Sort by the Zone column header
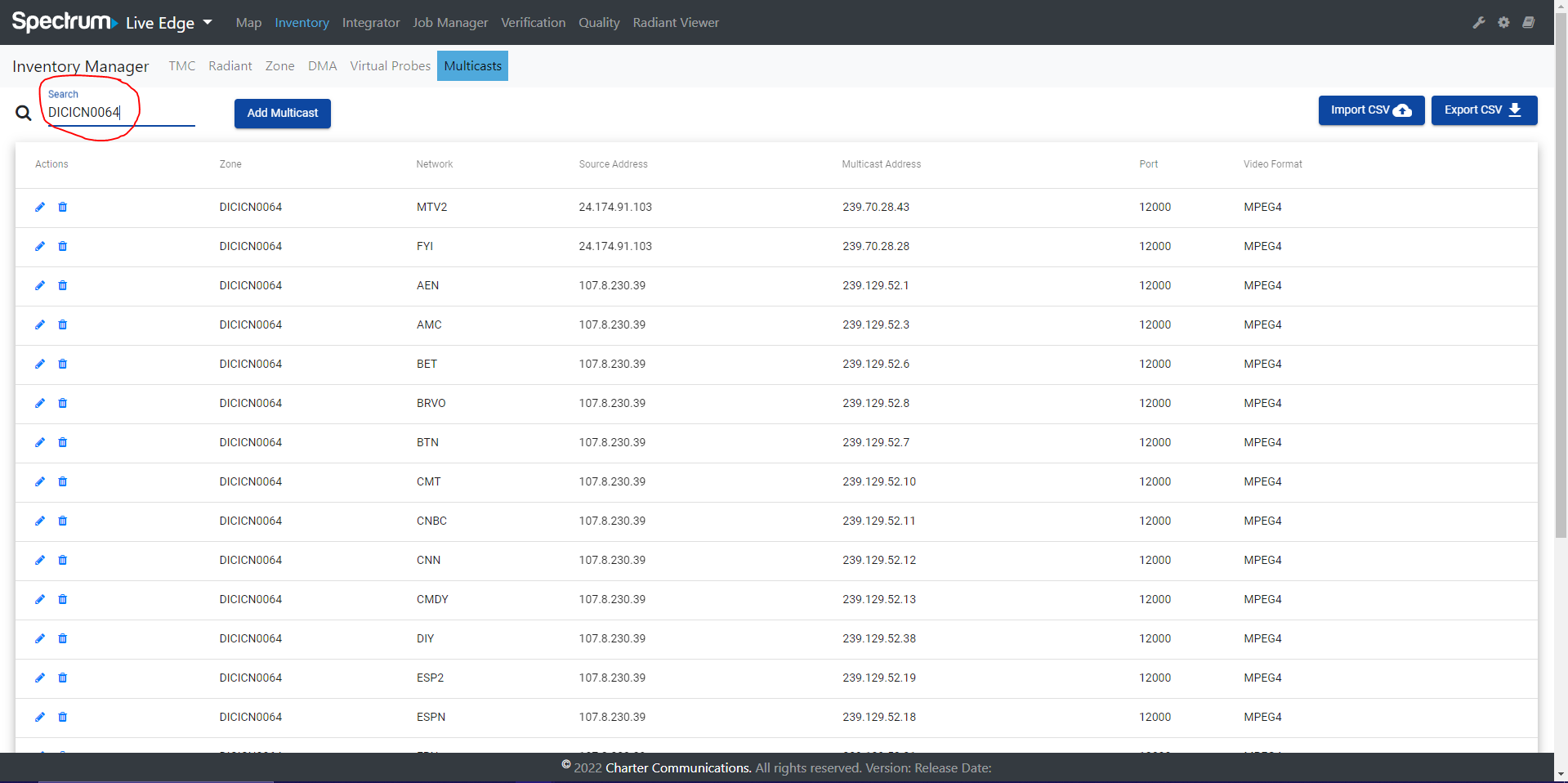The height and width of the screenshot is (783, 1568). (x=230, y=164)
